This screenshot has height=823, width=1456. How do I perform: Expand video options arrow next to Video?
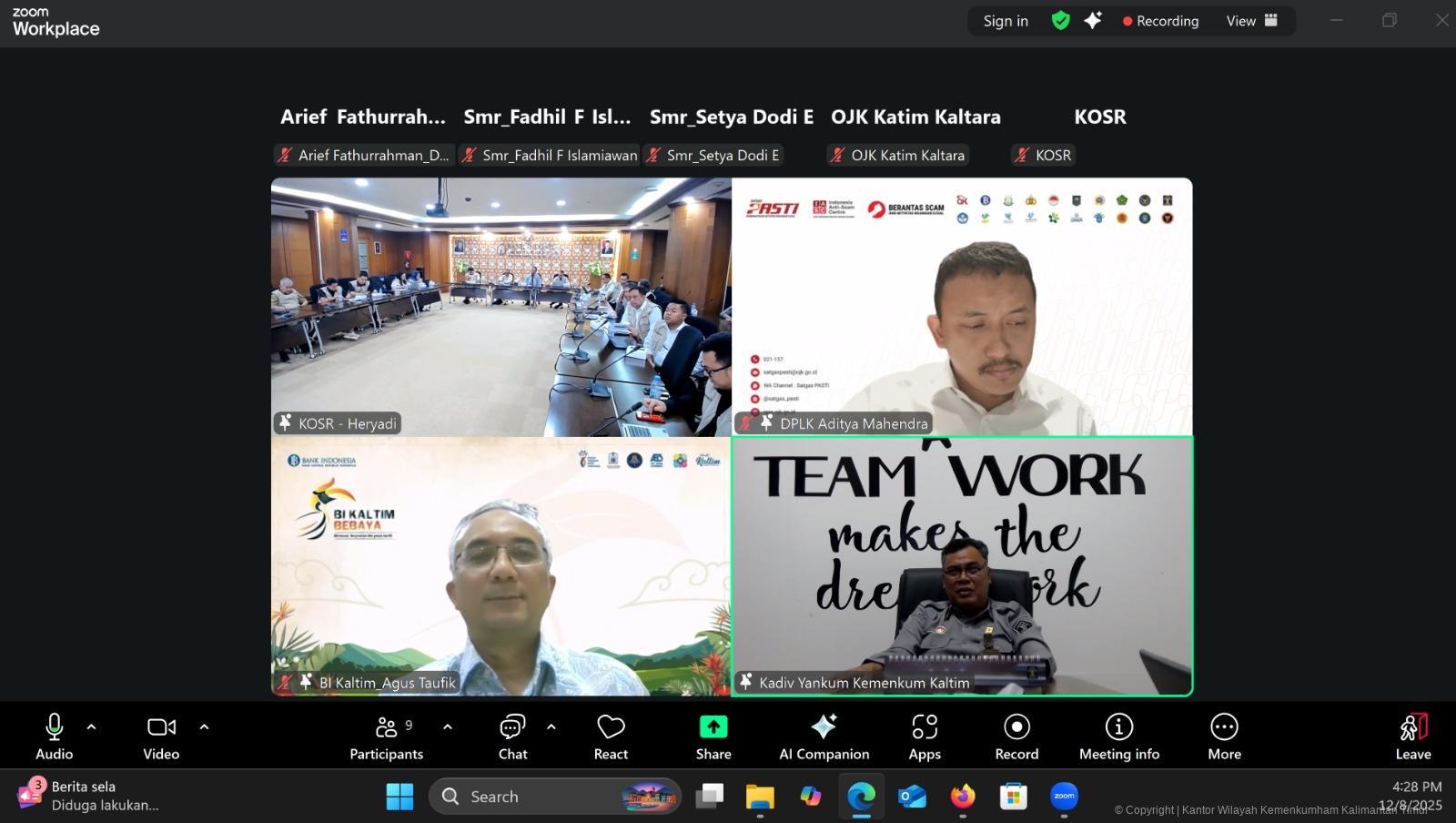204,726
